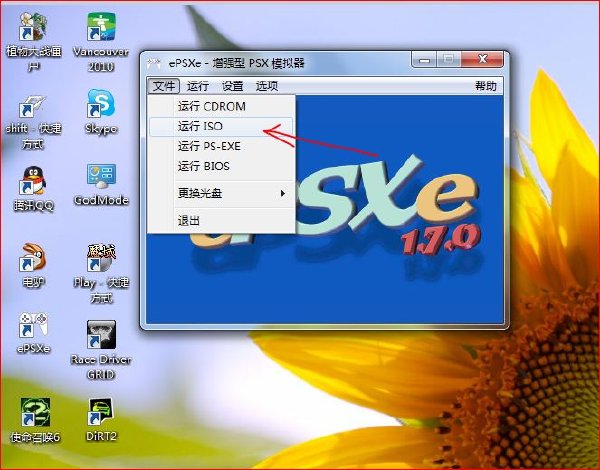This screenshot has height=470, width=600.
Task: Choose 退出 to quit ePSXe
Action: coord(221,220)
